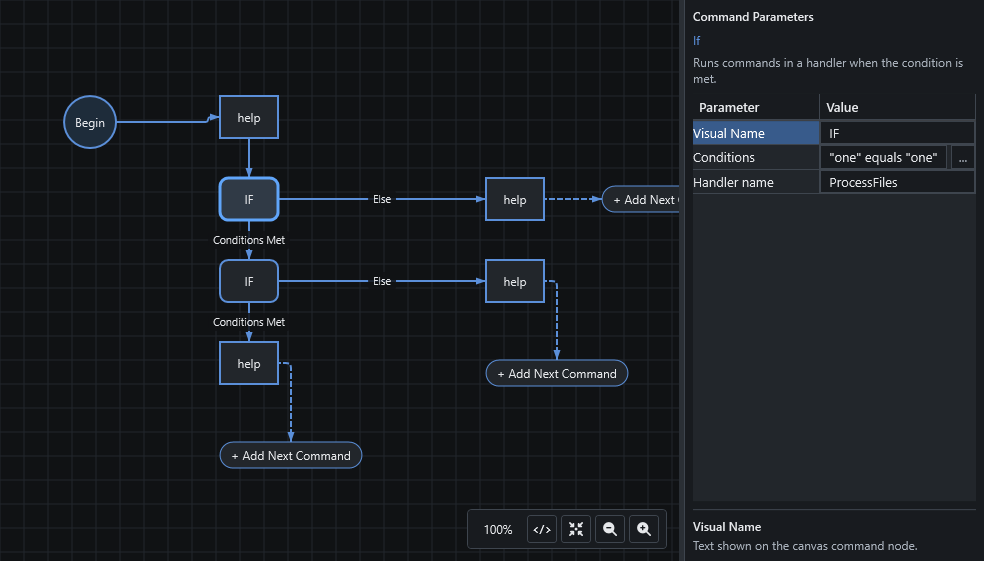The image size is (984, 561).
Task: Click the Parameter column header
Action: (756, 107)
